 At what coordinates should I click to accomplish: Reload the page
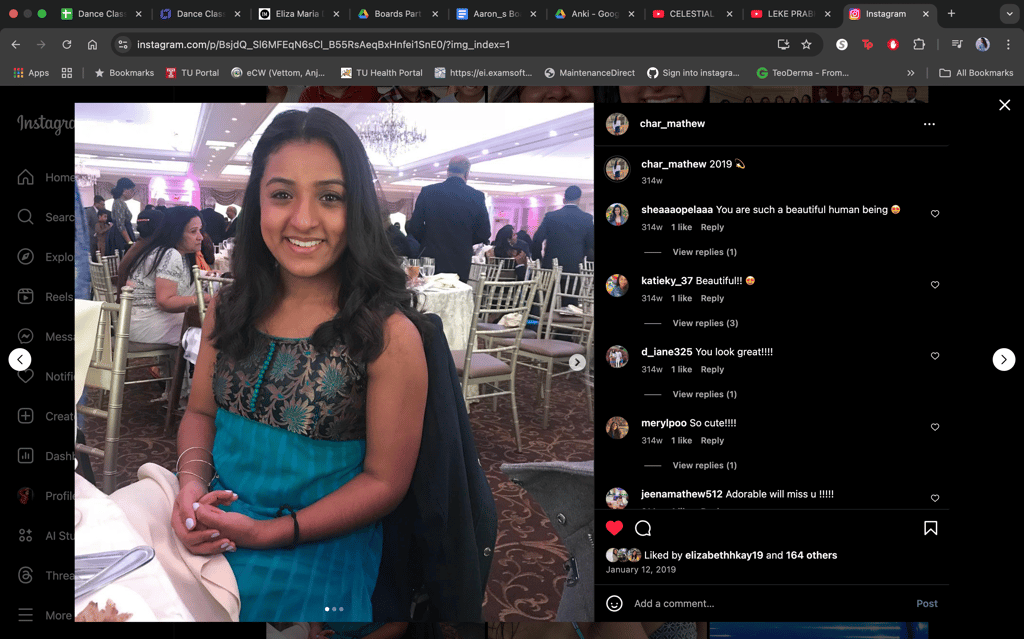point(67,44)
